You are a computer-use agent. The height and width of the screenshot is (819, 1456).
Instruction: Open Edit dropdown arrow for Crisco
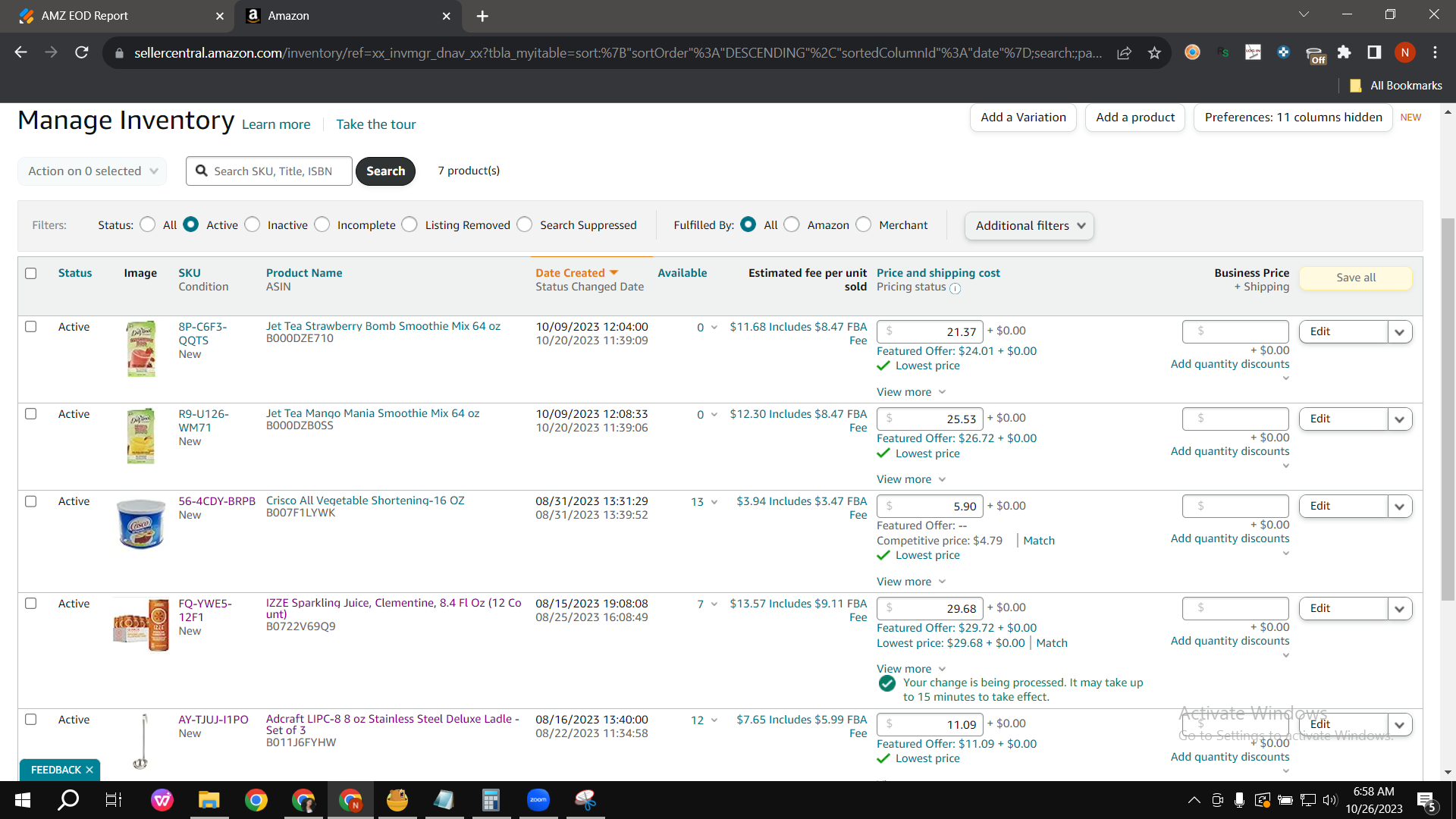pyautogui.click(x=1400, y=507)
